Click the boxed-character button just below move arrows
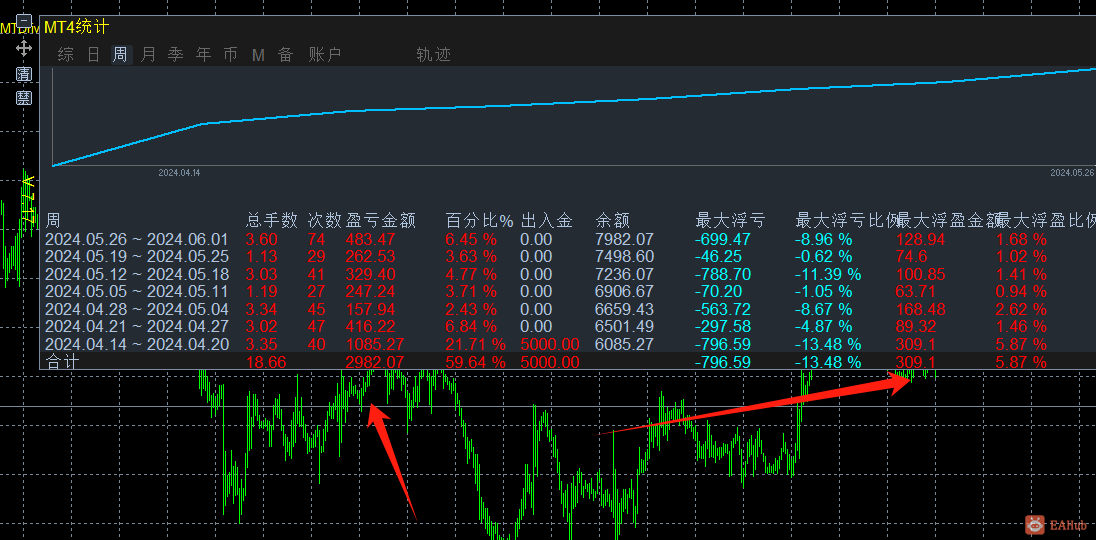1096x540 pixels. click(x=24, y=73)
